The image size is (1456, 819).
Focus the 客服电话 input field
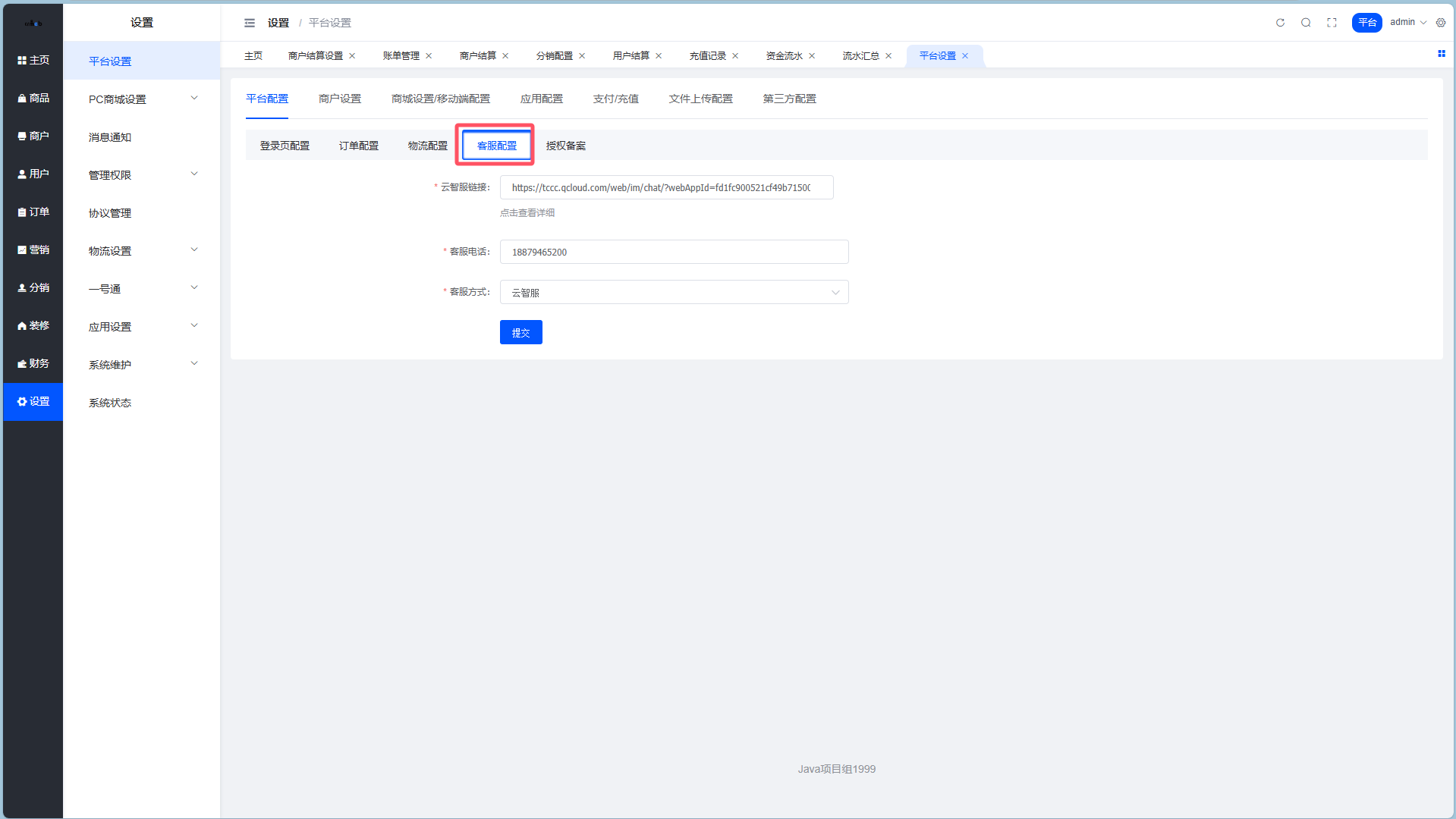[673, 253]
